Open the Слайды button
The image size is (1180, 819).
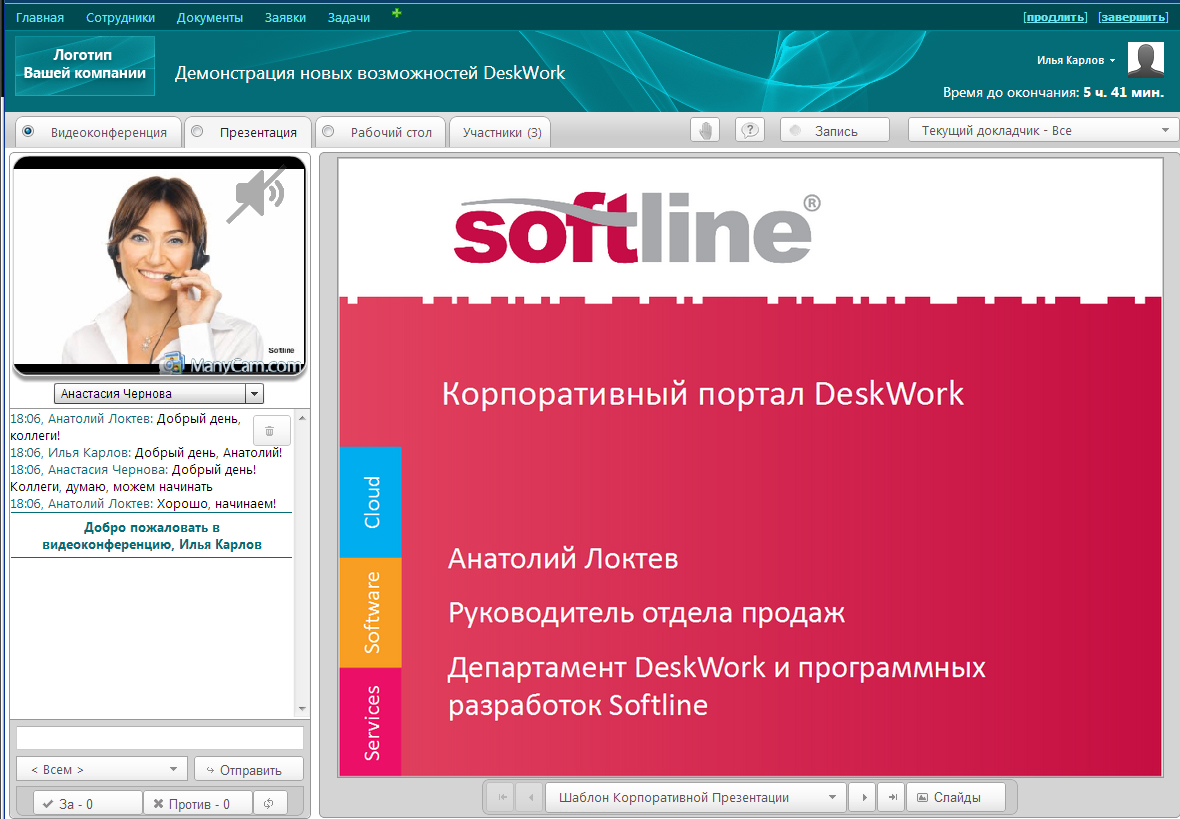click(x=956, y=797)
